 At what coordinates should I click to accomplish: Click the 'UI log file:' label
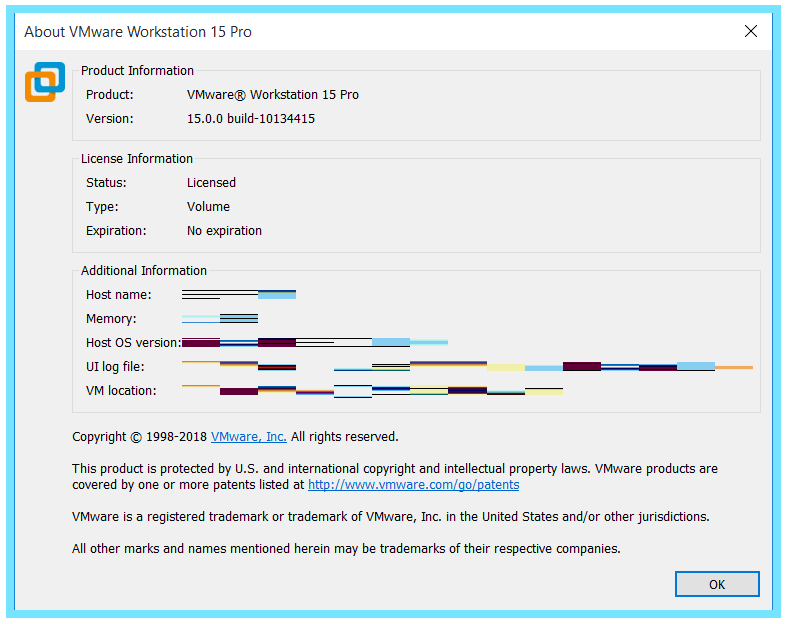[115, 367]
